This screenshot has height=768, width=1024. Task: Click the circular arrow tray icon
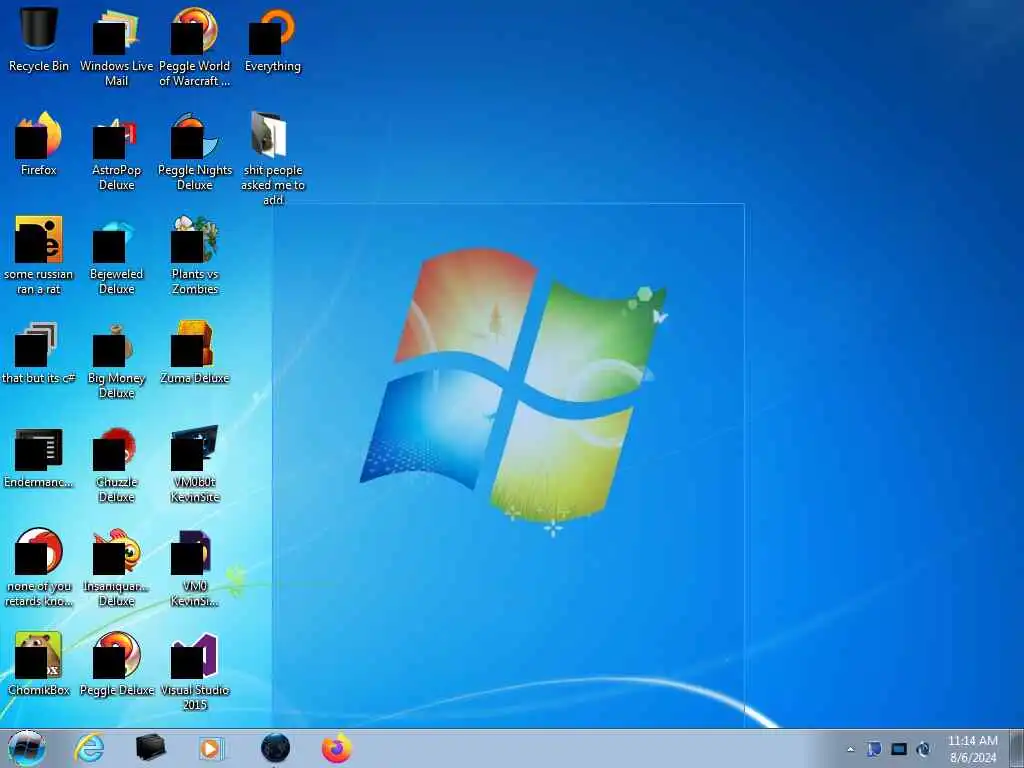[x=923, y=749]
